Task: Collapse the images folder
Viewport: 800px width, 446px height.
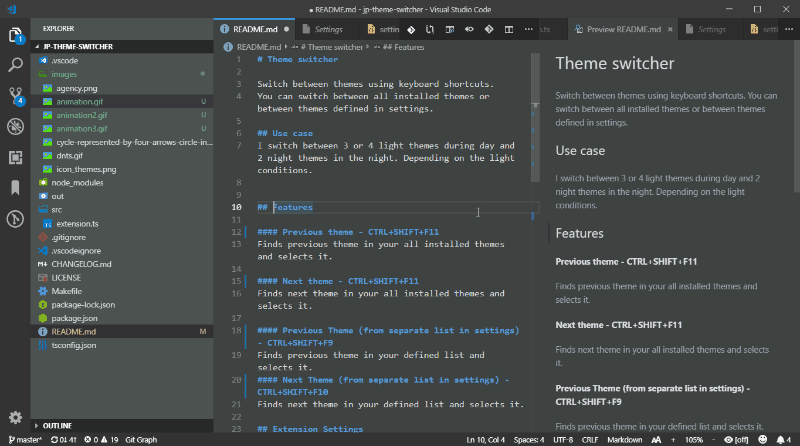Action: pos(122,74)
